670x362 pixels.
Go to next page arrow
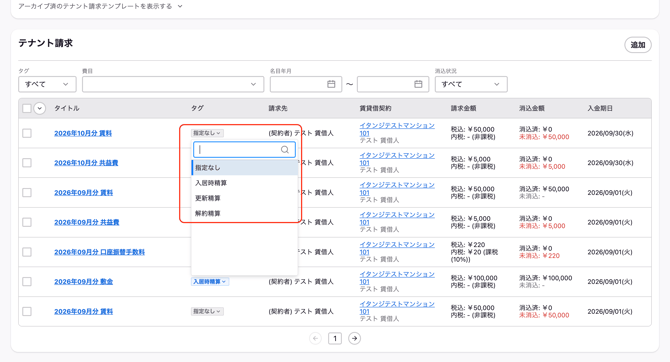tap(354, 338)
